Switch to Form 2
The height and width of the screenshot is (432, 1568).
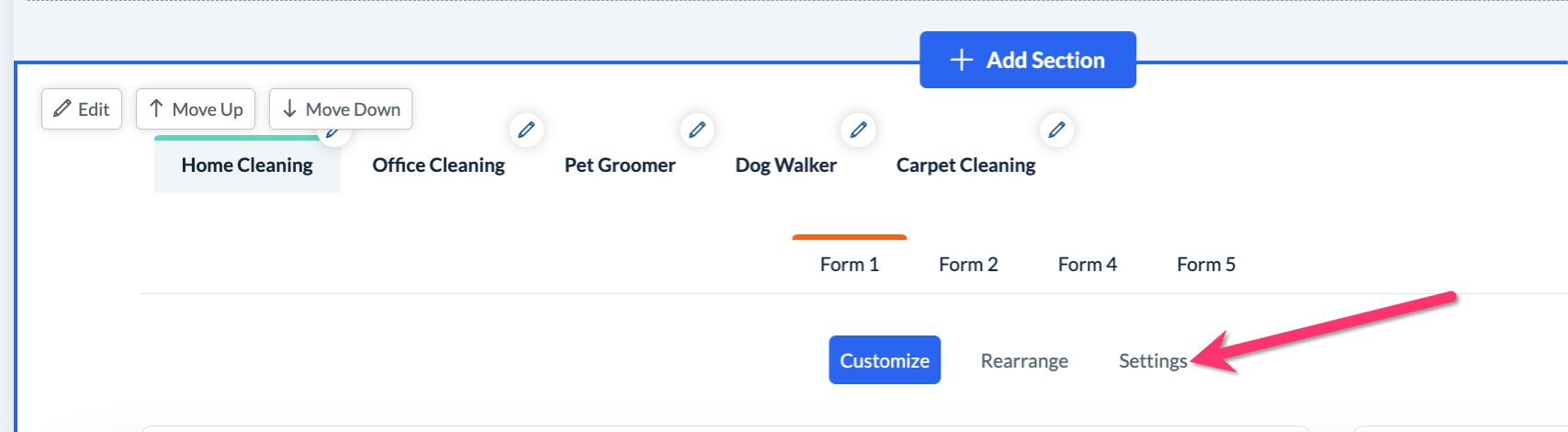point(968,265)
